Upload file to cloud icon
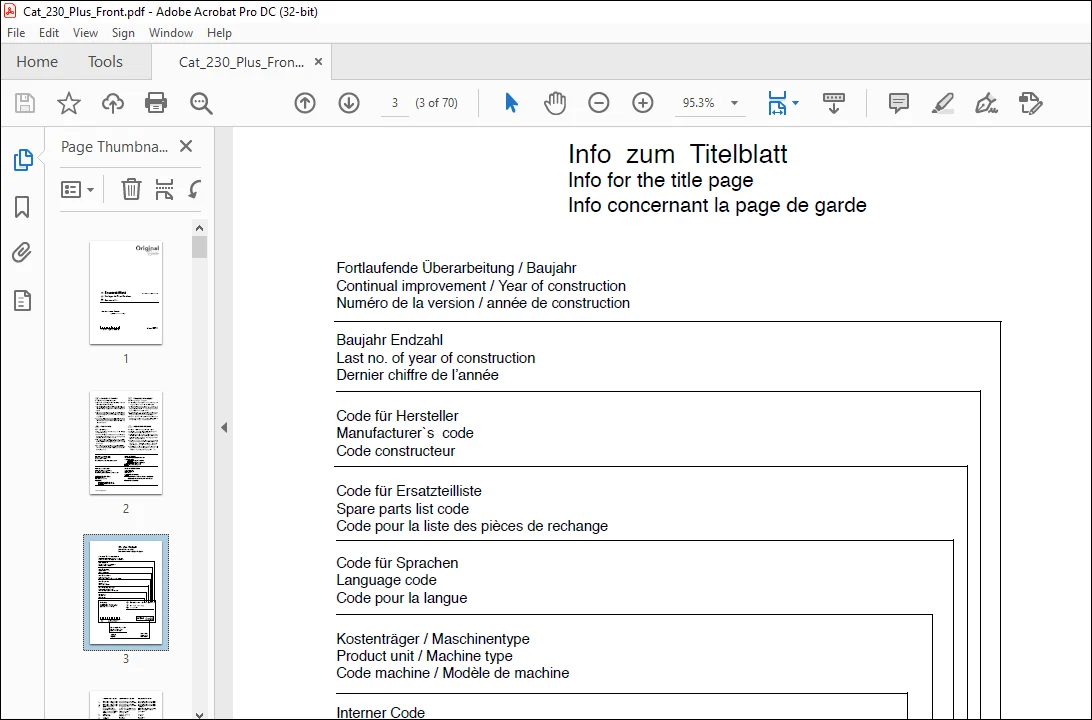This screenshot has height=720, width=1092. (x=113, y=103)
